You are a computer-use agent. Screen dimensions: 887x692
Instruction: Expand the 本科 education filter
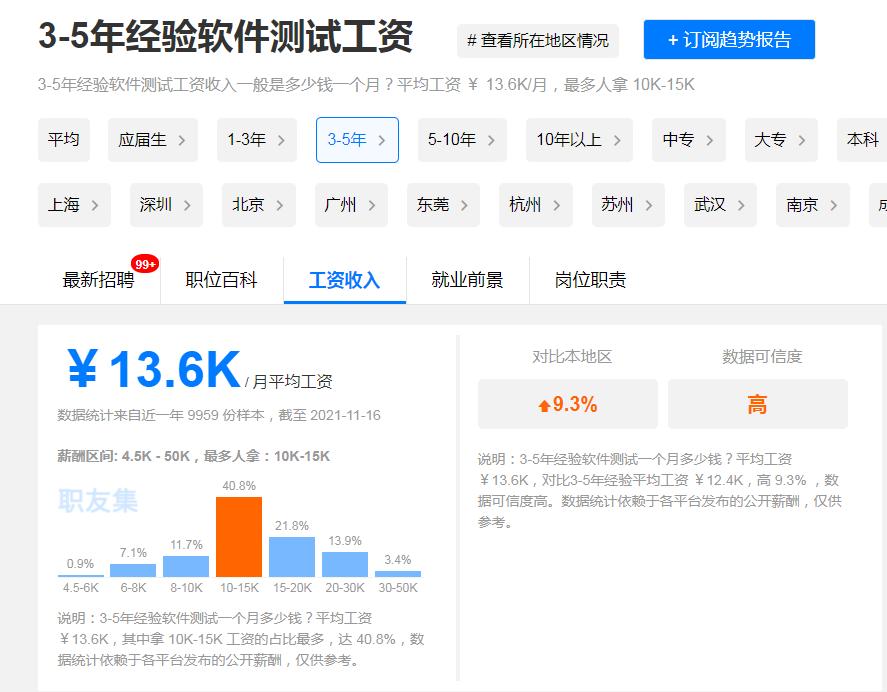pos(866,141)
